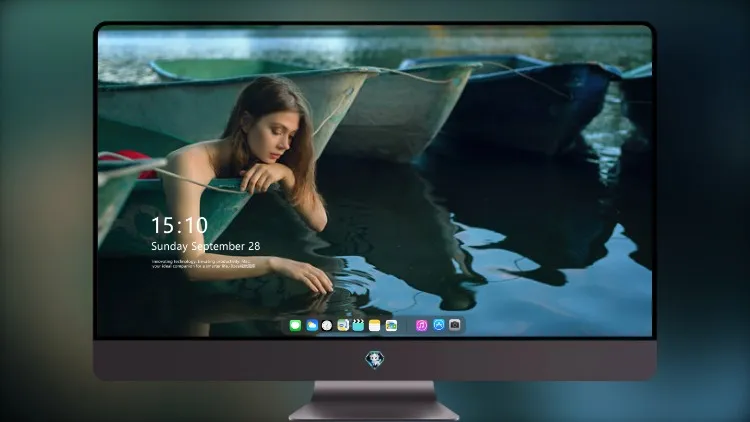
Task: Open the yellow Notes app in the dock
Action: pyautogui.click(x=375, y=326)
